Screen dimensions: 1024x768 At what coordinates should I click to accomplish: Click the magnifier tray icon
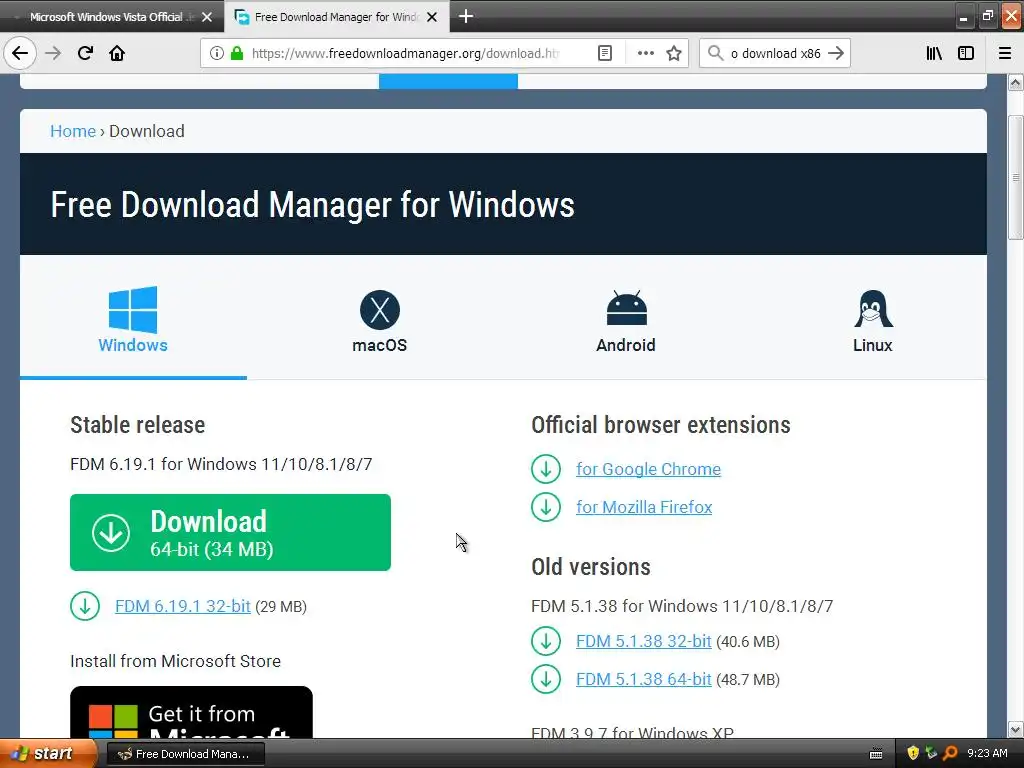tap(950, 754)
